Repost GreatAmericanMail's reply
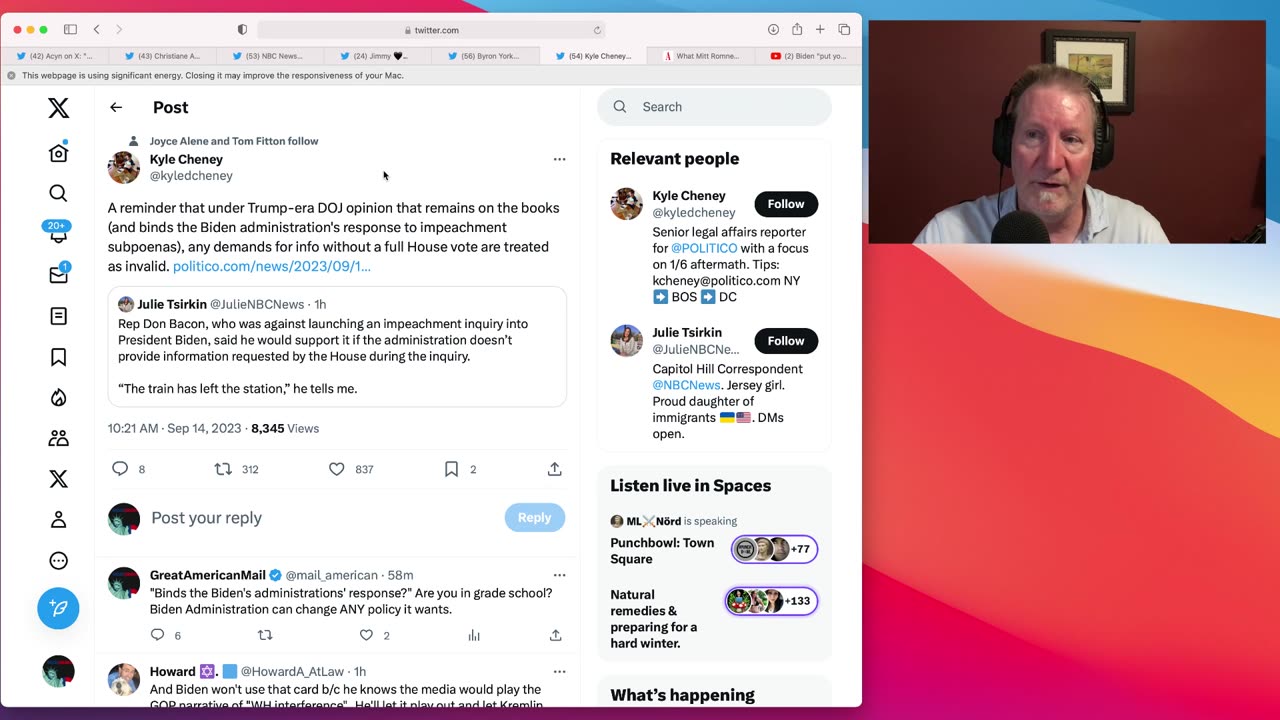This screenshot has width=1280, height=720. [x=265, y=635]
